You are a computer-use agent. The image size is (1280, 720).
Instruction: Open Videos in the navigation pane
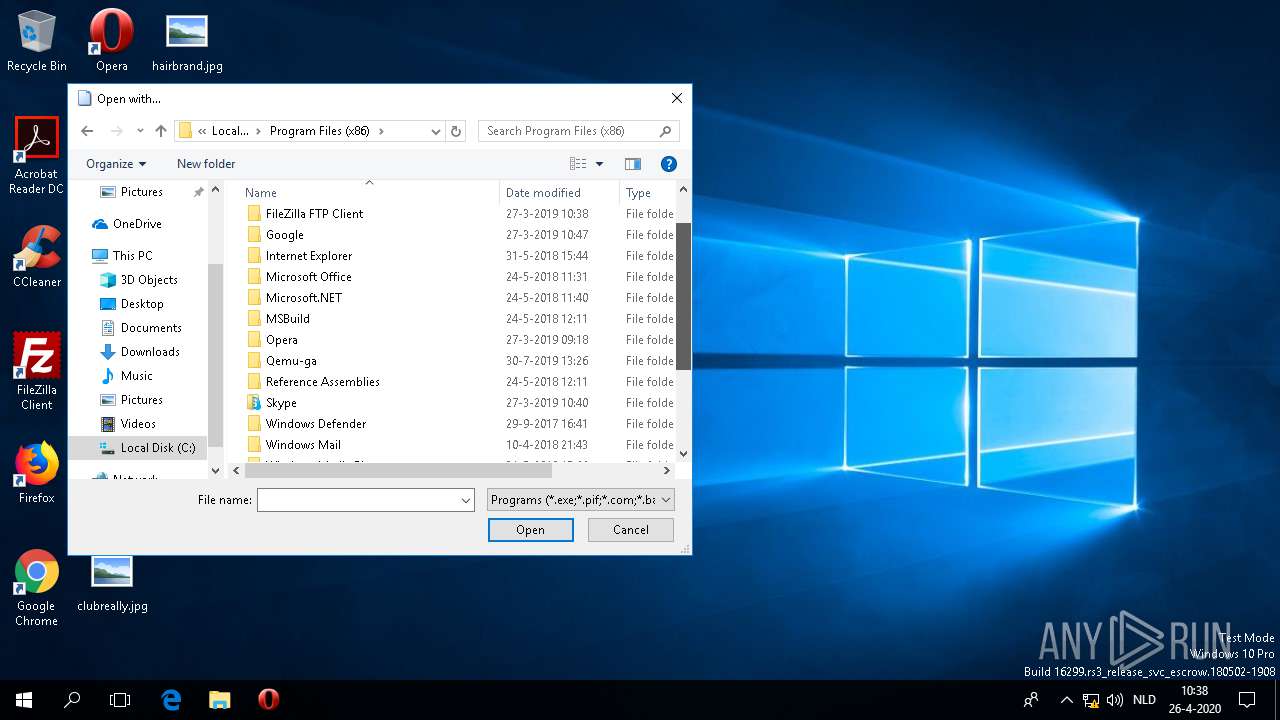[138, 424]
